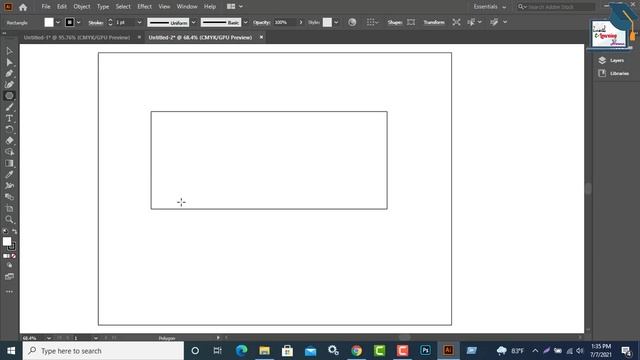
Task: Select the Eyedropper tool
Action: (x=9, y=174)
